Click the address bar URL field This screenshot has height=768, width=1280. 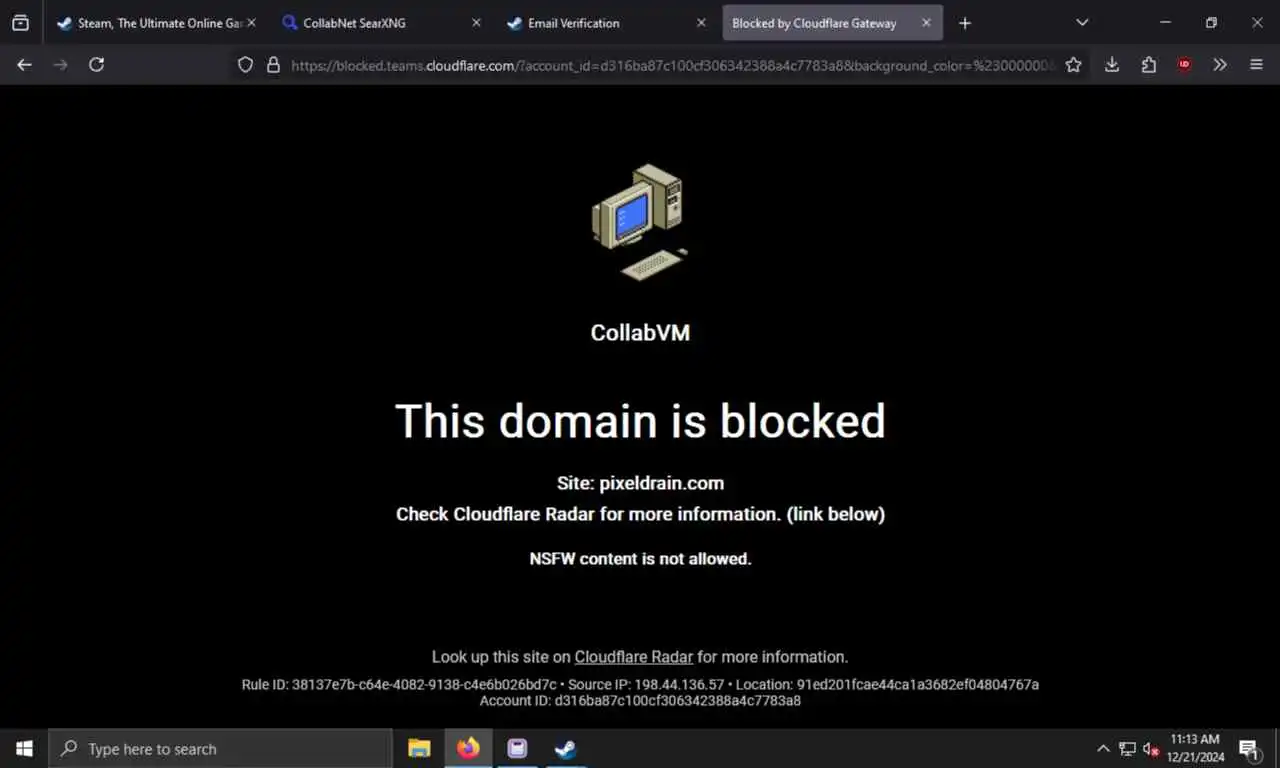coord(672,65)
